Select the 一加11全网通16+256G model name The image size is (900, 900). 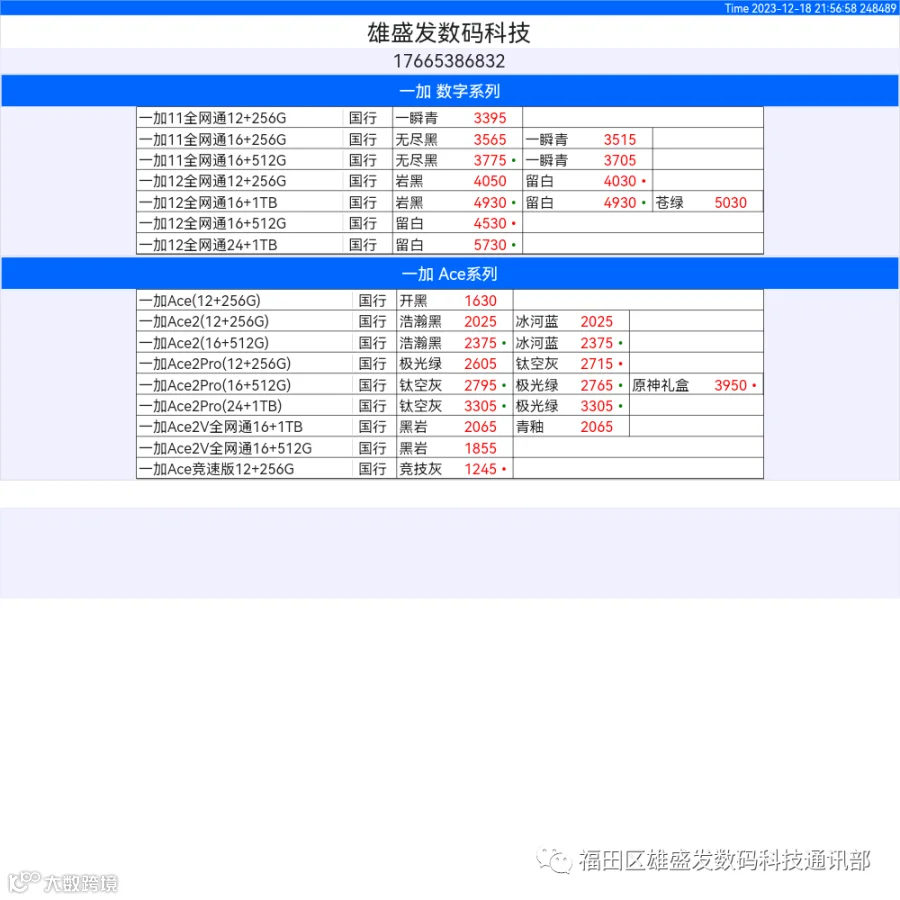click(x=212, y=139)
